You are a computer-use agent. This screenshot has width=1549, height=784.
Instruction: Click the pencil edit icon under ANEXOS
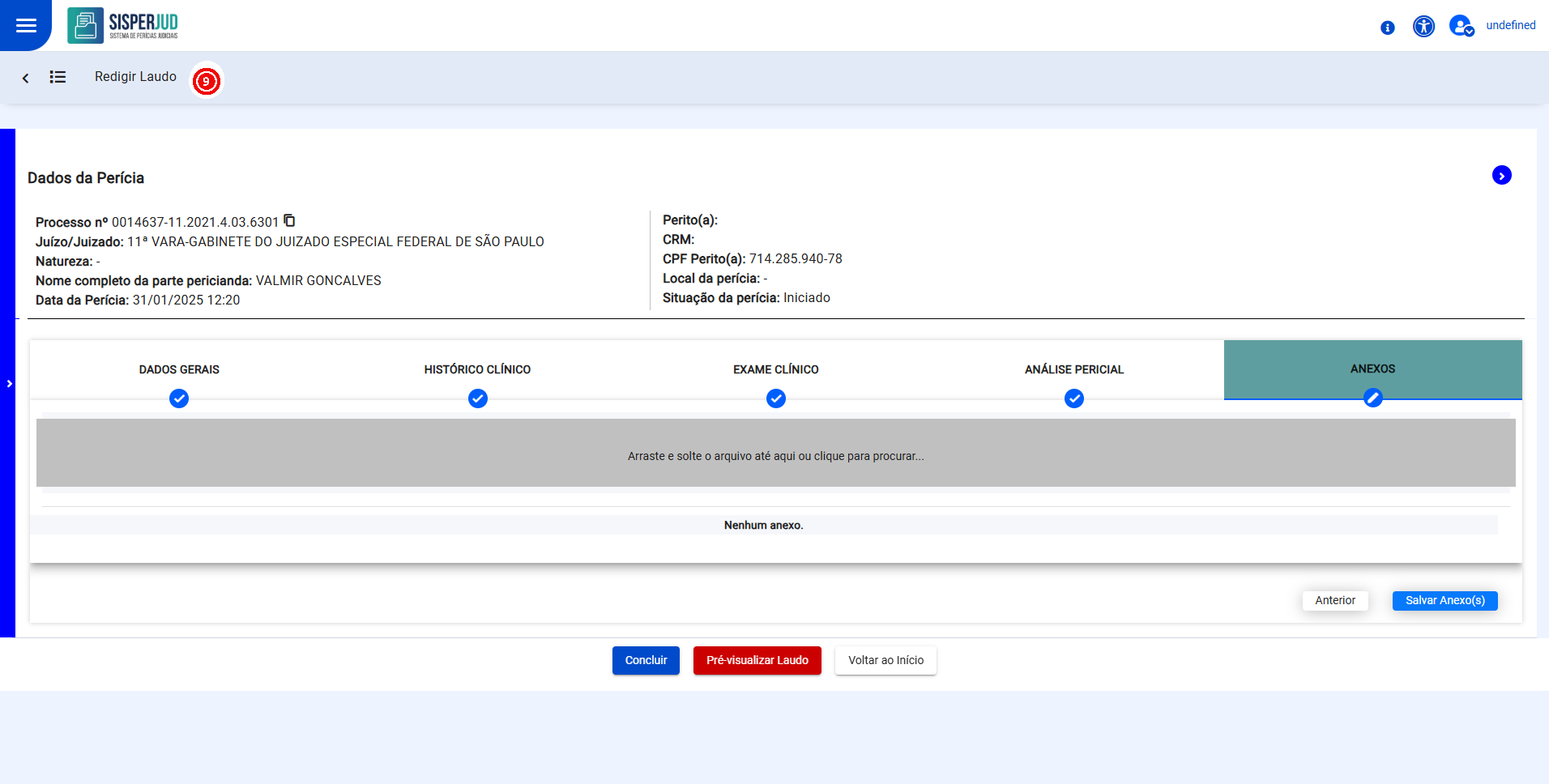click(x=1372, y=398)
